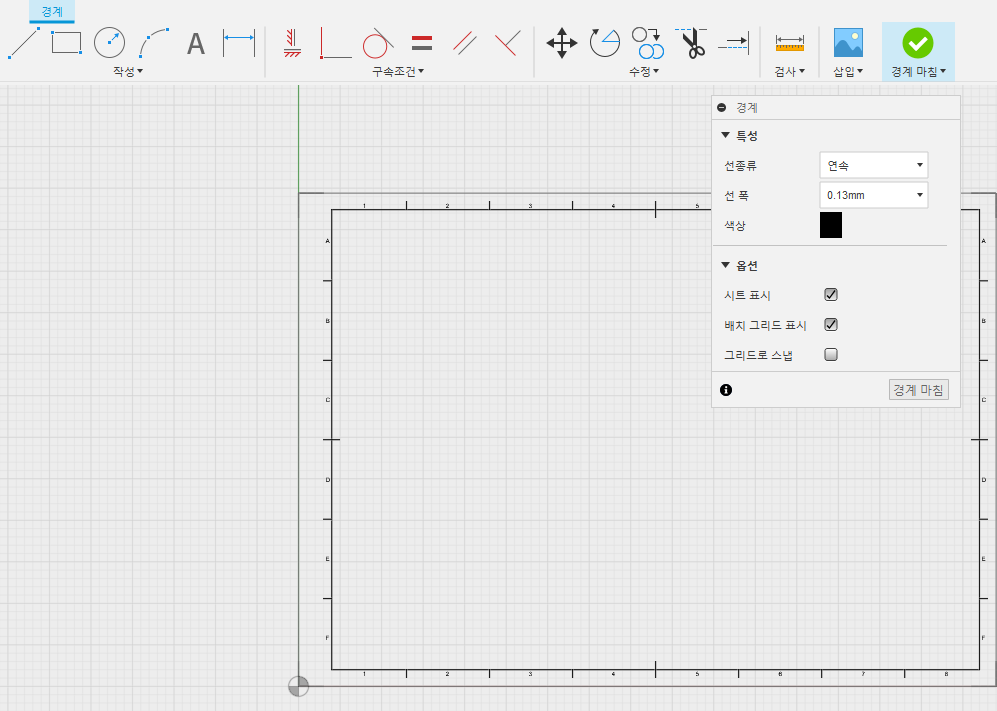Collapse the 옵션 section

725,265
